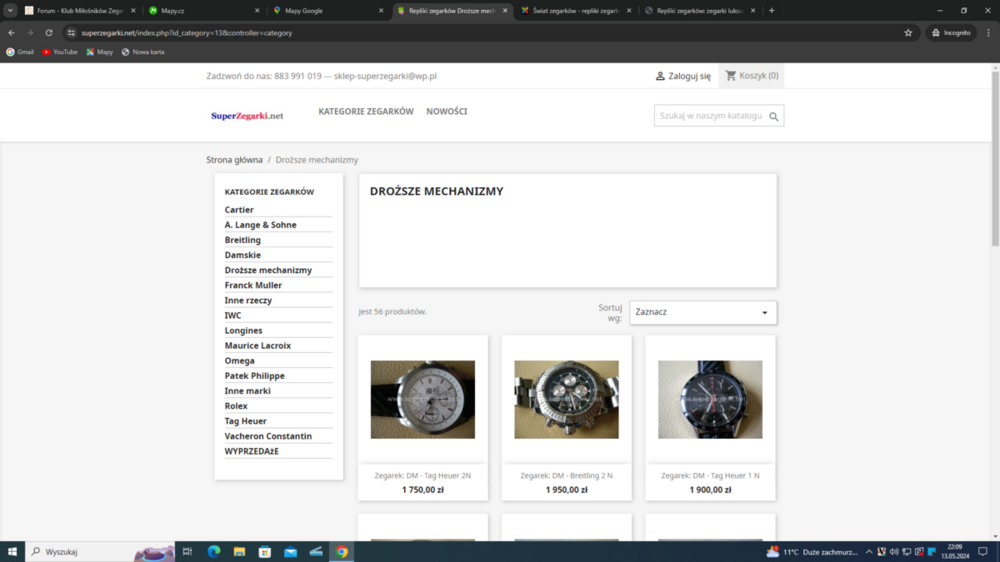The width and height of the screenshot is (1000, 562).
Task: Switch to the Mapy.cz tab
Action: click(x=203, y=10)
